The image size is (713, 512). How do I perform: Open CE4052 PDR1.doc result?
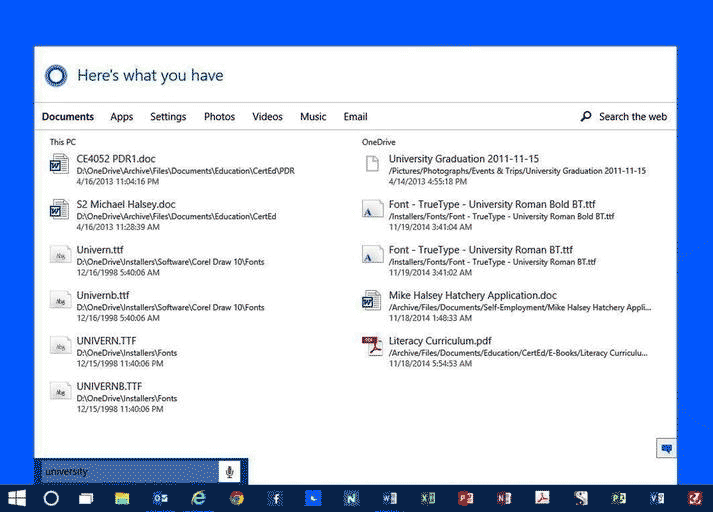[x=116, y=159]
